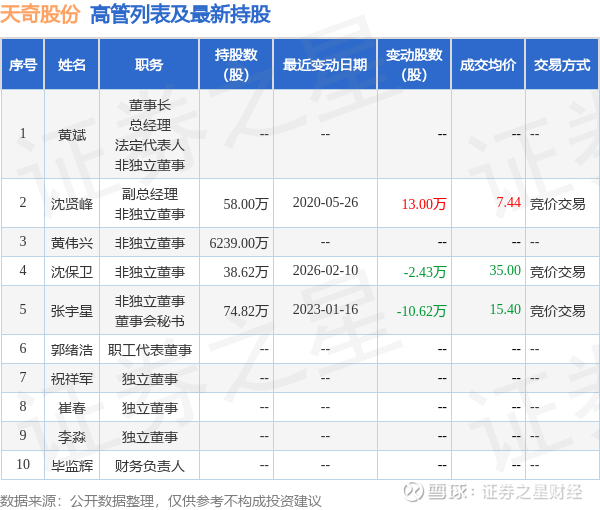Click the 58.00万 shareholding value

point(246,204)
